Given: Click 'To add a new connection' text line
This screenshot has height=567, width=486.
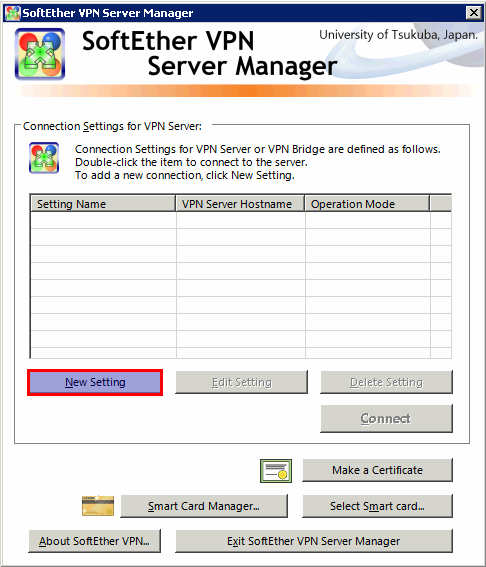Looking at the screenshot, I should pyautogui.click(x=184, y=175).
